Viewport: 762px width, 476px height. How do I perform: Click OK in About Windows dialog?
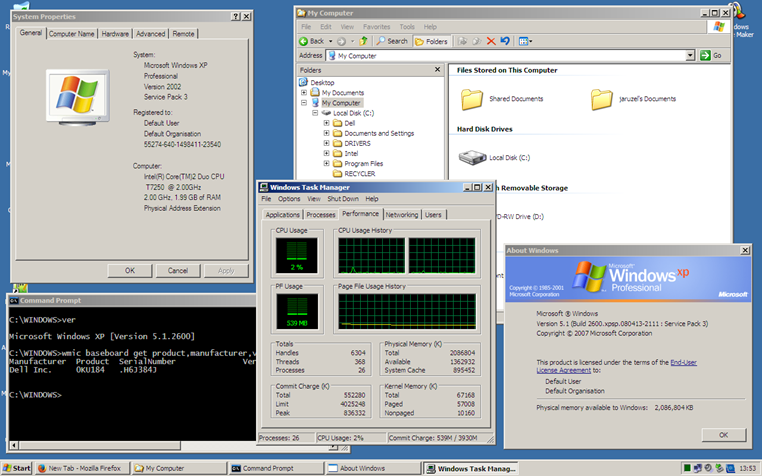(x=724, y=435)
